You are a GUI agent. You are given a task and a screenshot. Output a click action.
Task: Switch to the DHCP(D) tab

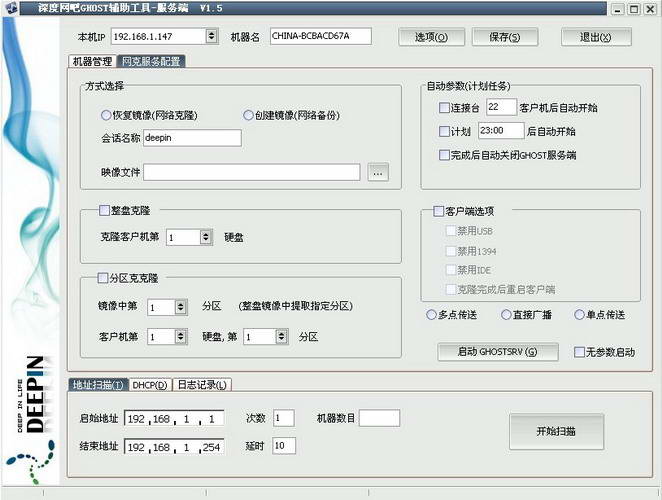coord(150,385)
